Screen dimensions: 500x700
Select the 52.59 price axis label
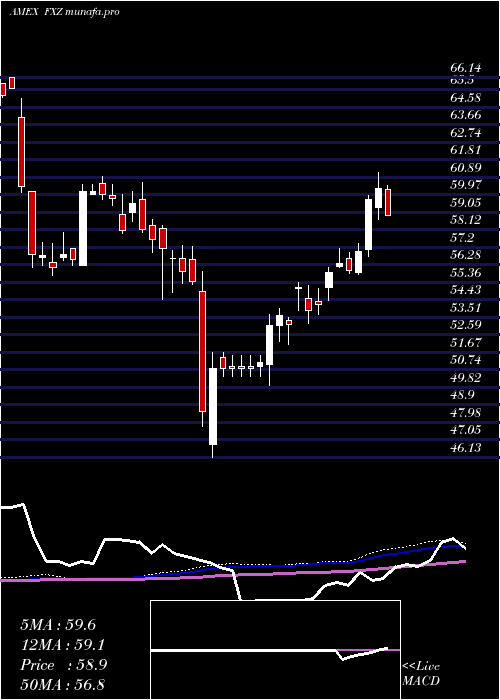(x=466, y=325)
